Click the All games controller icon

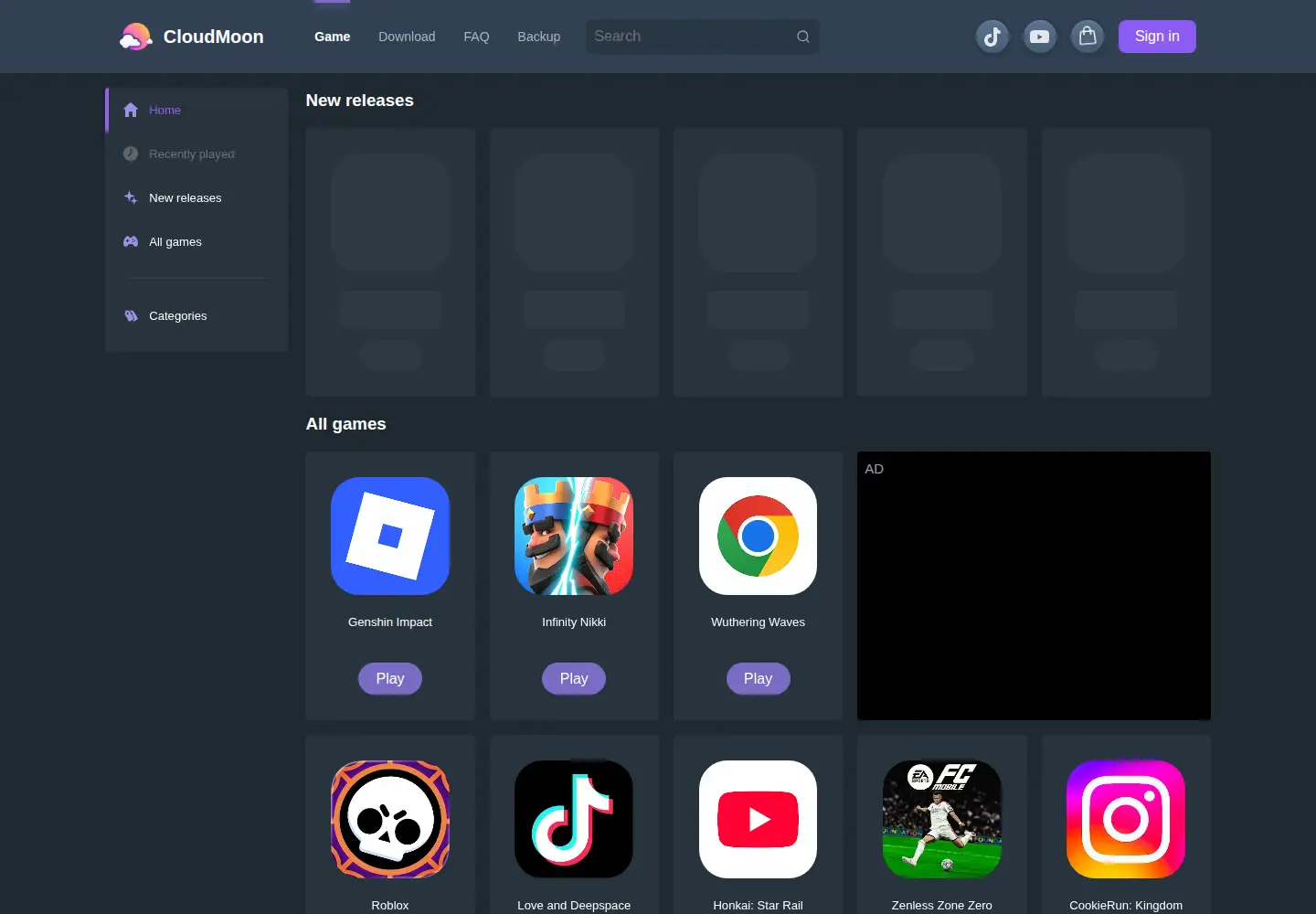pos(131,241)
